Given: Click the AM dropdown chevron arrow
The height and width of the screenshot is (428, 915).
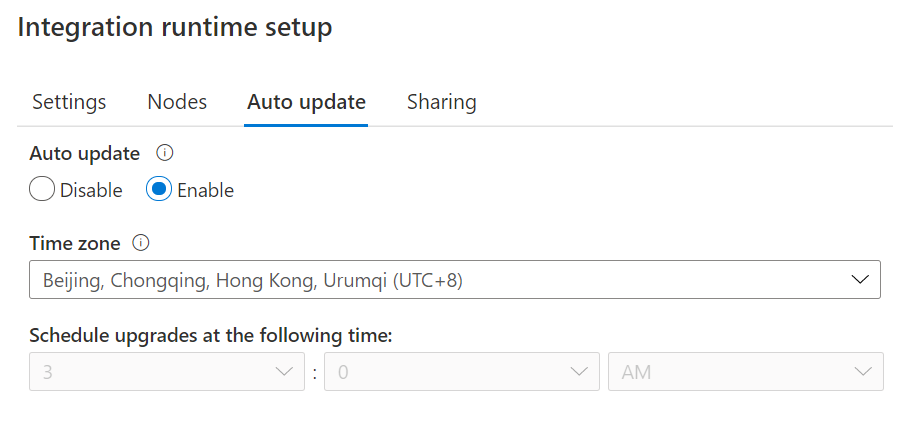Looking at the screenshot, I should [863, 372].
